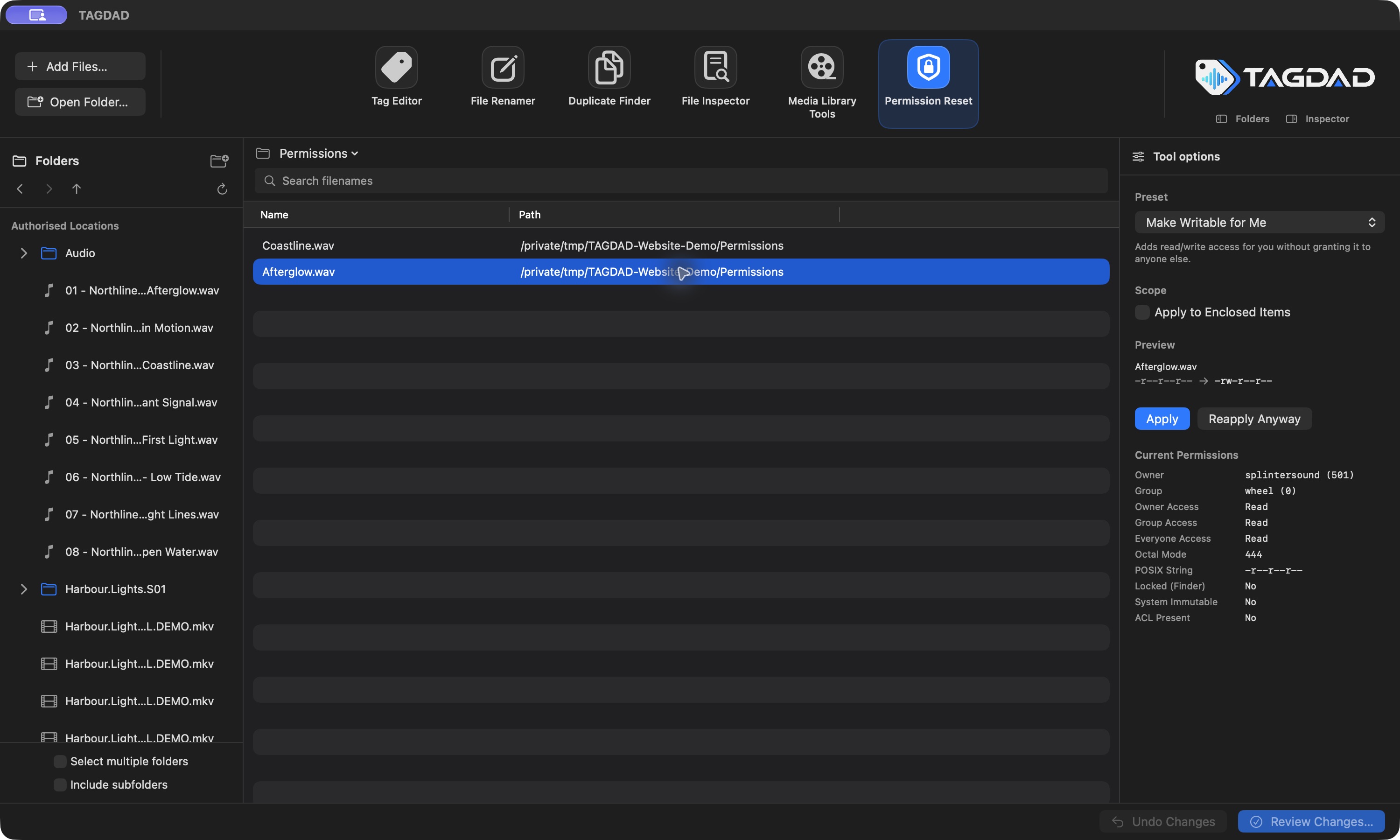Click the Open Folder button
1400x840 pixels.
80,102
